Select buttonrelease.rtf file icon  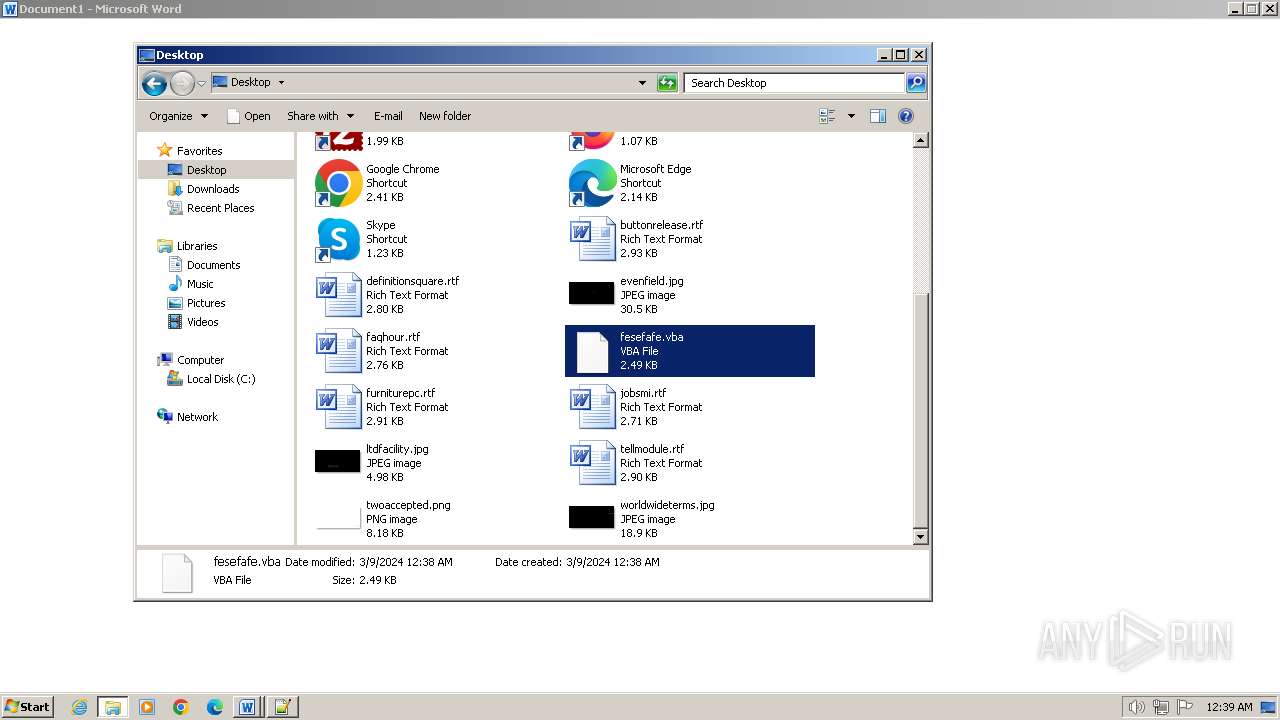(x=592, y=239)
